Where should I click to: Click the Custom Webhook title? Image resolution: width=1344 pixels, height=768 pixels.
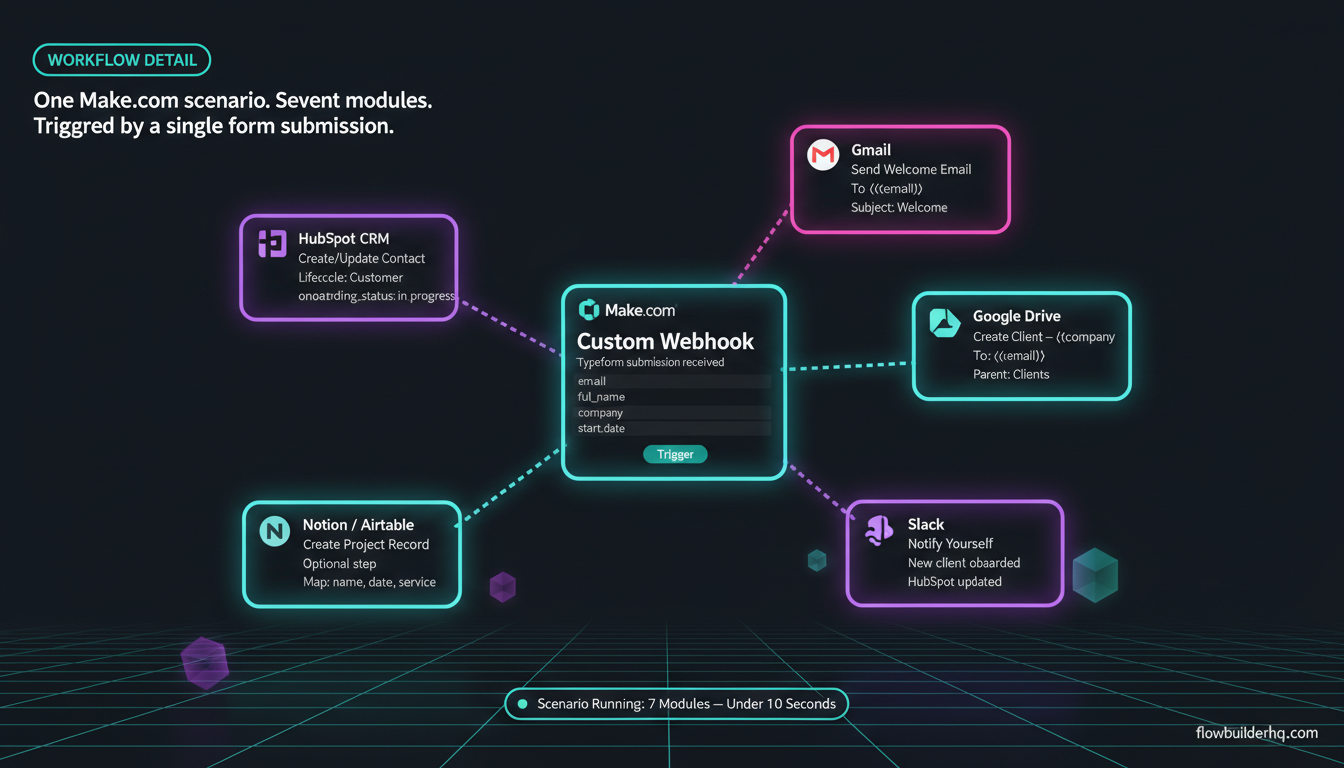coord(665,341)
